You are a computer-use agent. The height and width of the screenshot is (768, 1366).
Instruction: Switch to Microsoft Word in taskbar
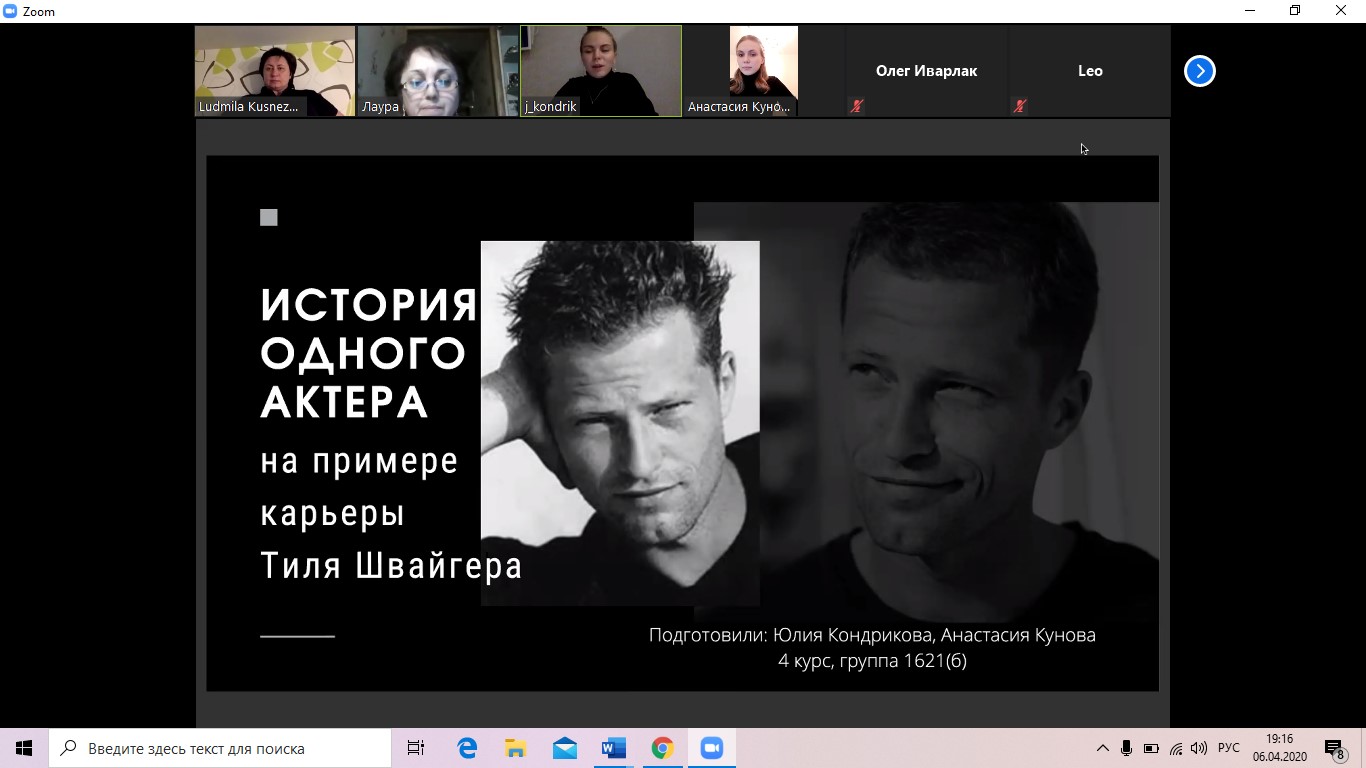613,748
